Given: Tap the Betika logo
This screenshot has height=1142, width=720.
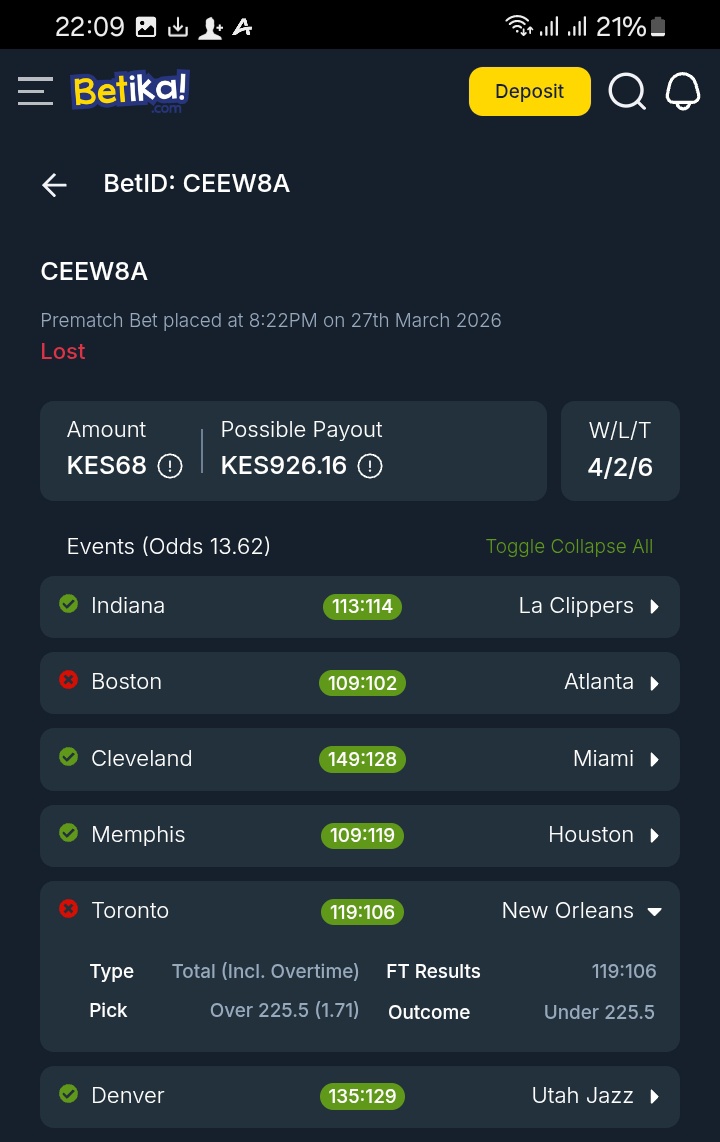Looking at the screenshot, I should pyautogui.click(x=130, y=91).
